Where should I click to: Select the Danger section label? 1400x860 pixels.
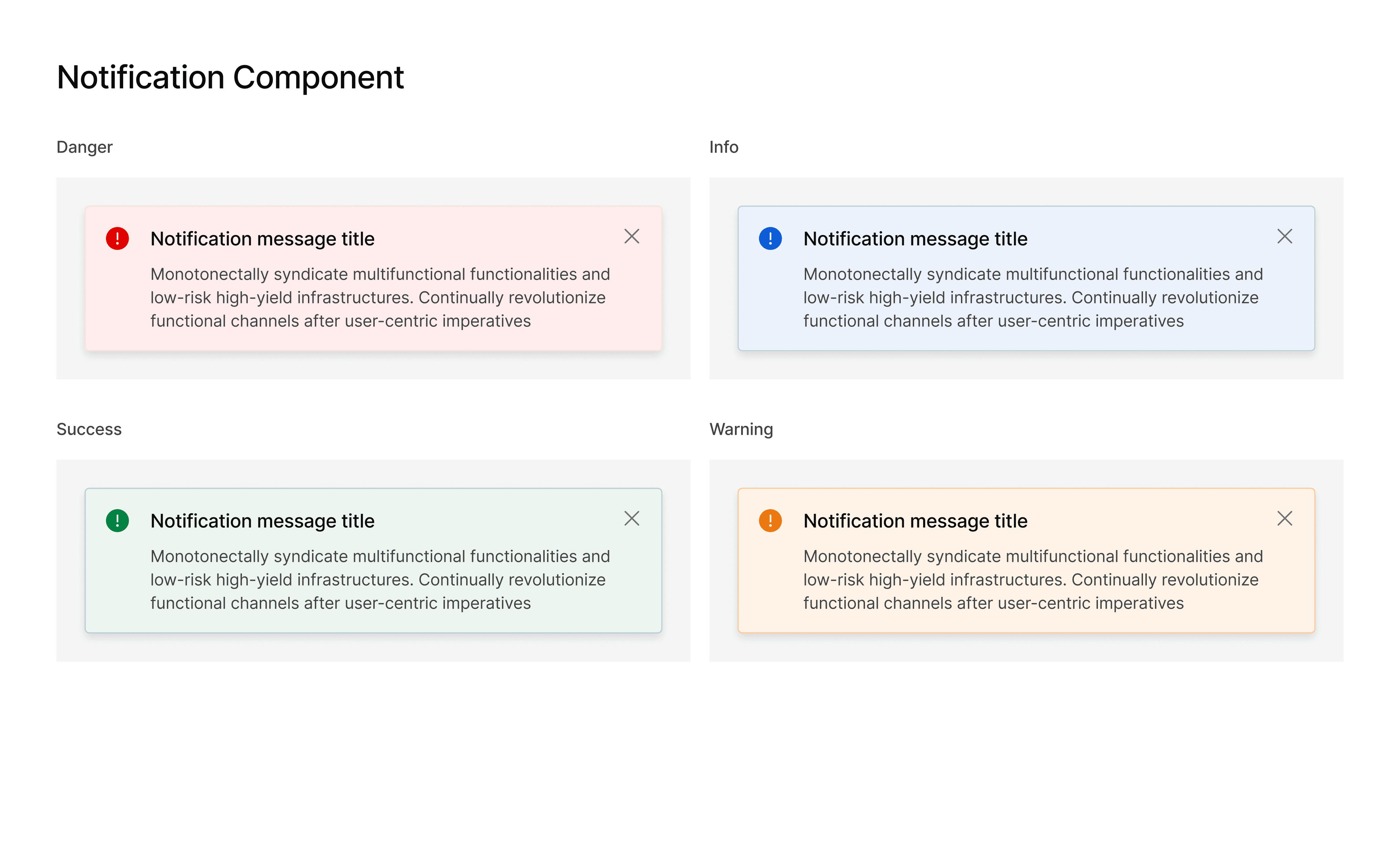84,147
